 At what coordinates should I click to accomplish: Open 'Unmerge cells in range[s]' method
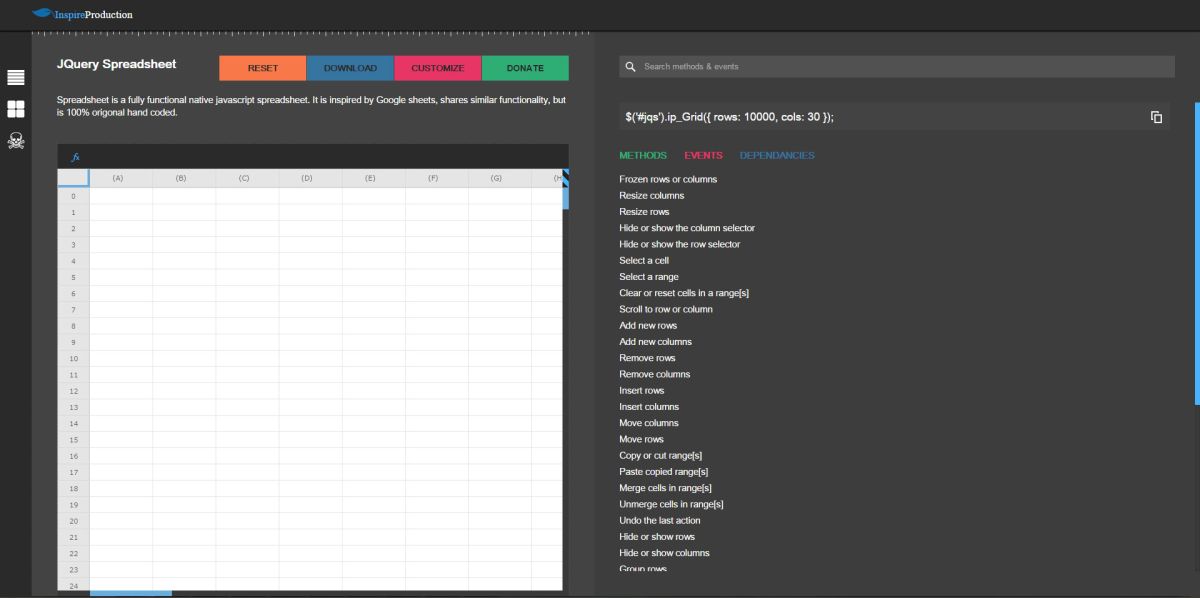[671, 504]
